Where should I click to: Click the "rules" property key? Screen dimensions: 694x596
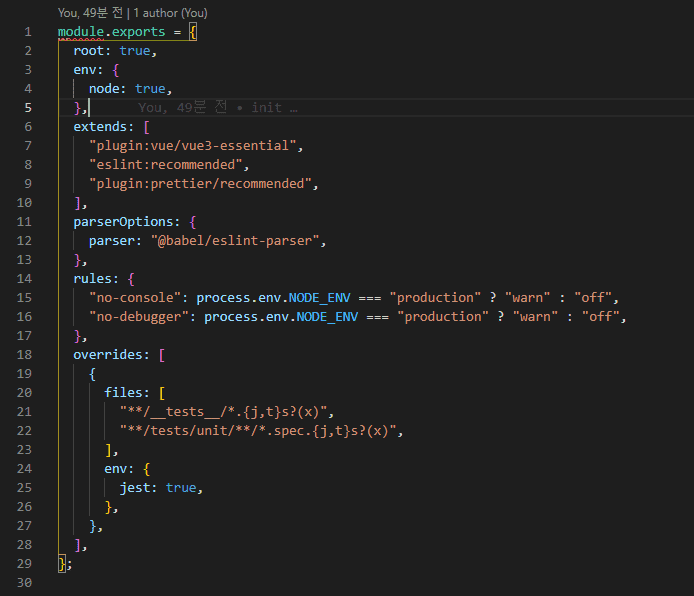click(x=93, y=279)
